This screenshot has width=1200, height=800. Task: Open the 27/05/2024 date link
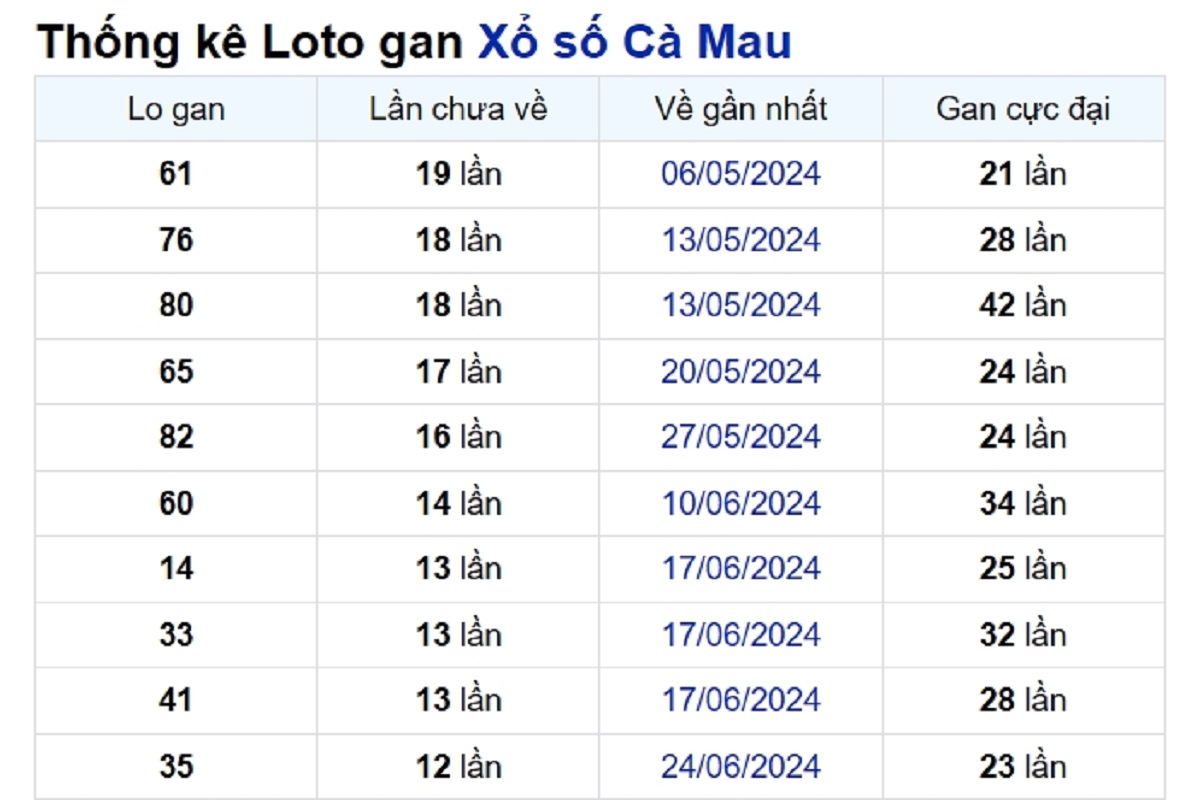(x=741, y=437)
